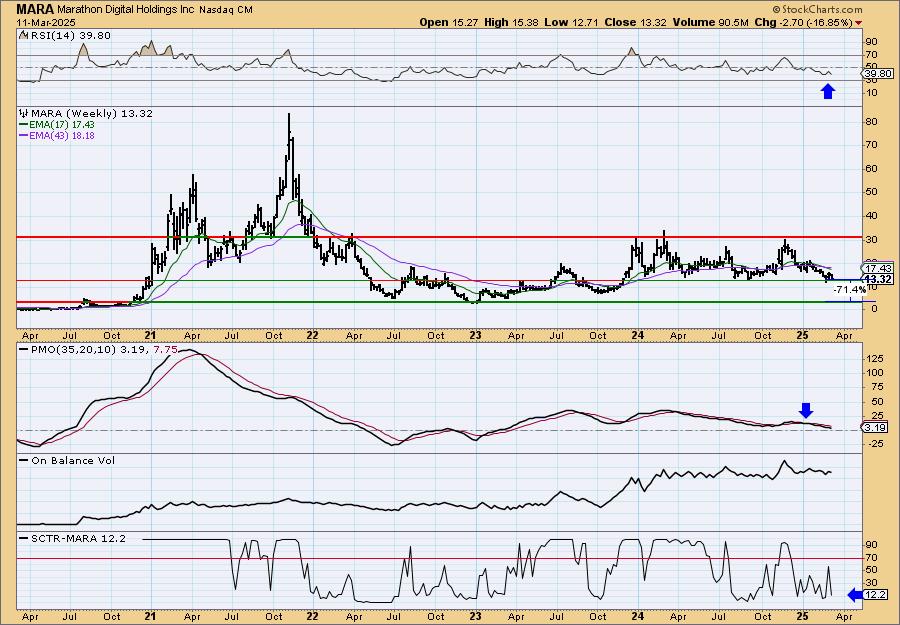Click the red down-triangle beside the change value
This screenshot has height=625, width=900.
[x=859, y=23]
